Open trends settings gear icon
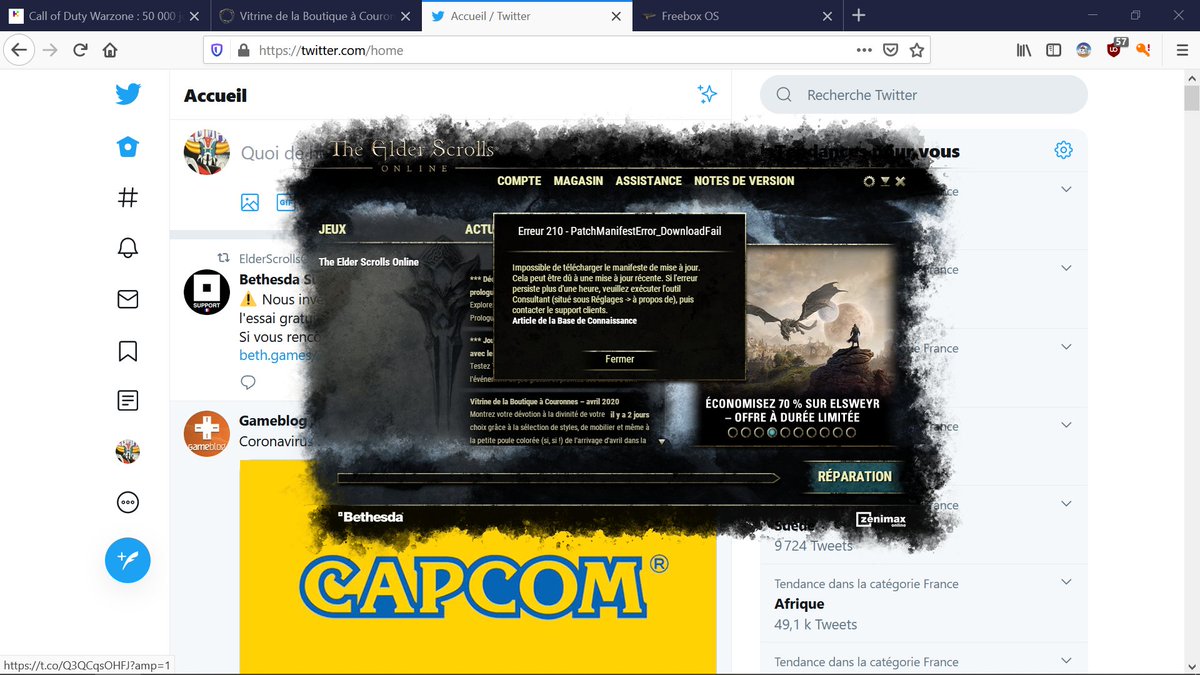1200x675 pixels. (x=1064, y=150)
